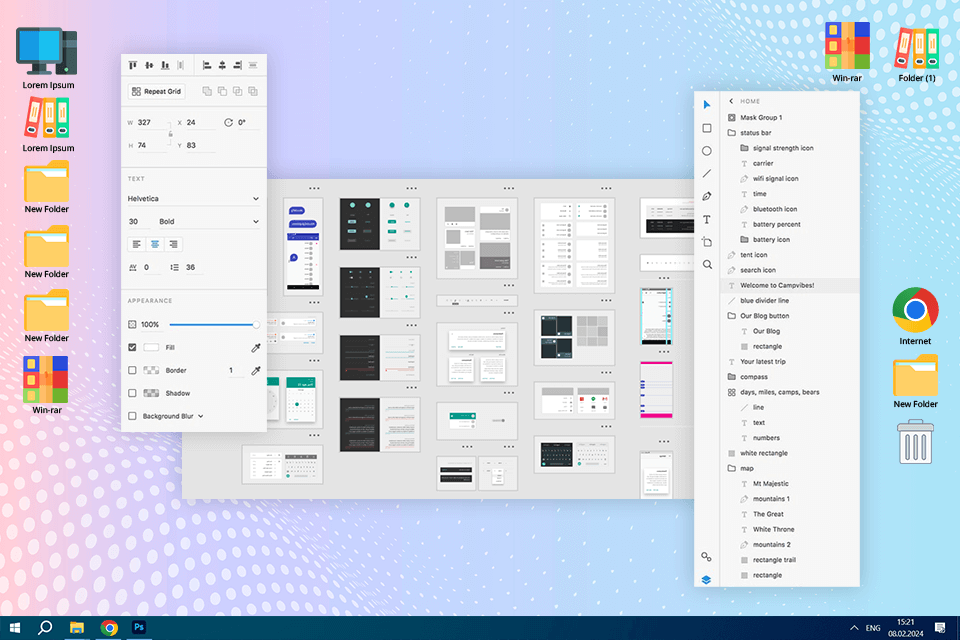Collapse the status bar folder
This screenshot has width=960, height=640.
pos(732,132)
